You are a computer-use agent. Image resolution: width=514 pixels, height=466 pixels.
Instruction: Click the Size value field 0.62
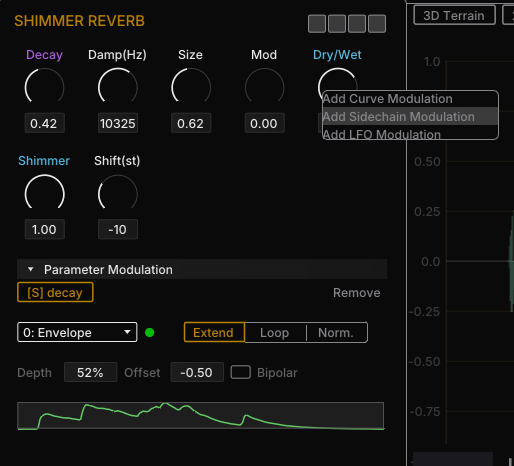191,123
